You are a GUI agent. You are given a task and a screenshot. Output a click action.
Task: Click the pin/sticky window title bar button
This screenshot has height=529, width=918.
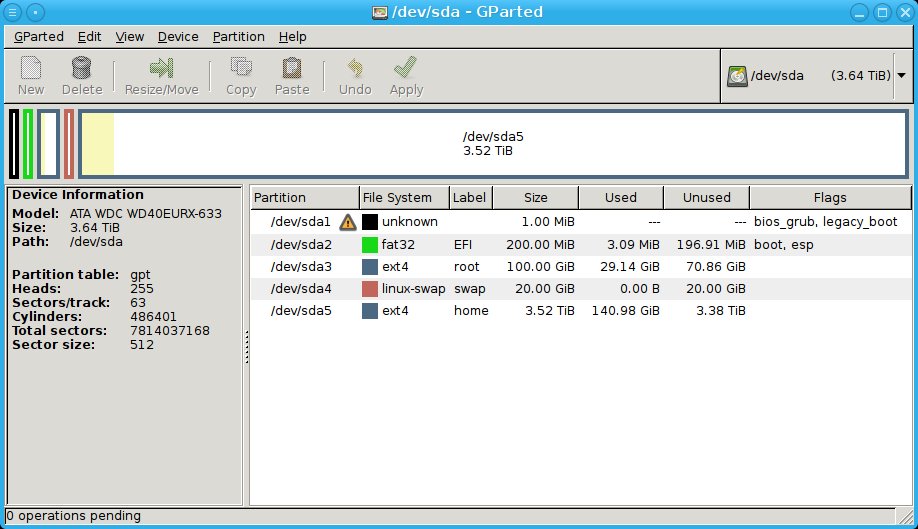[x=36, y=12]
